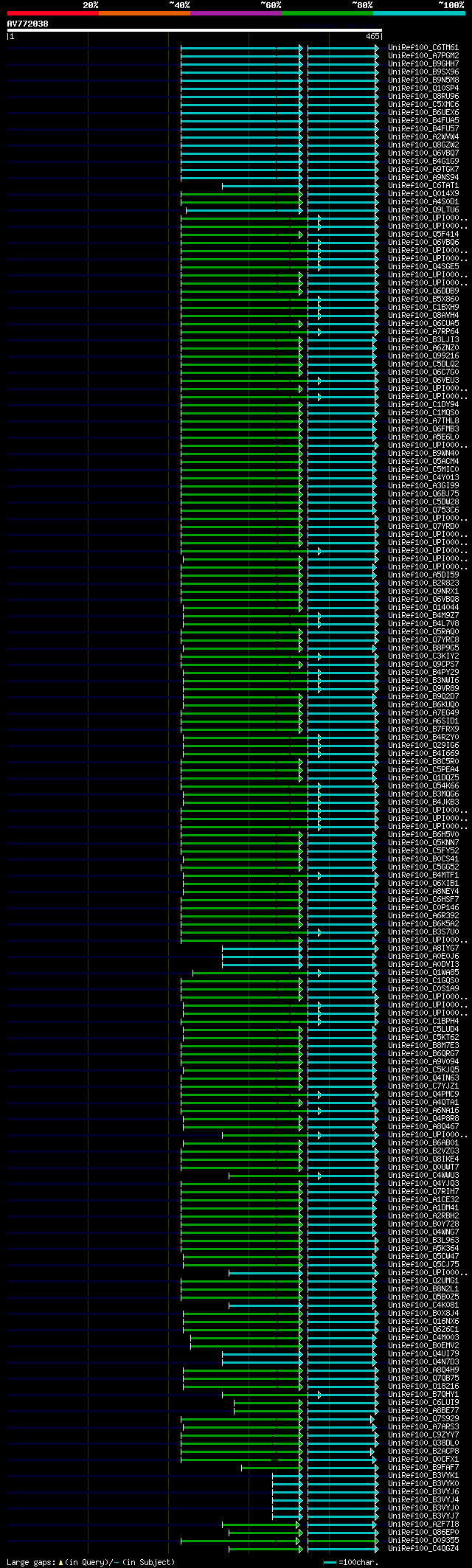
Task: Select hit label UniRef100_C4K081
Action: click(423, 1305)
